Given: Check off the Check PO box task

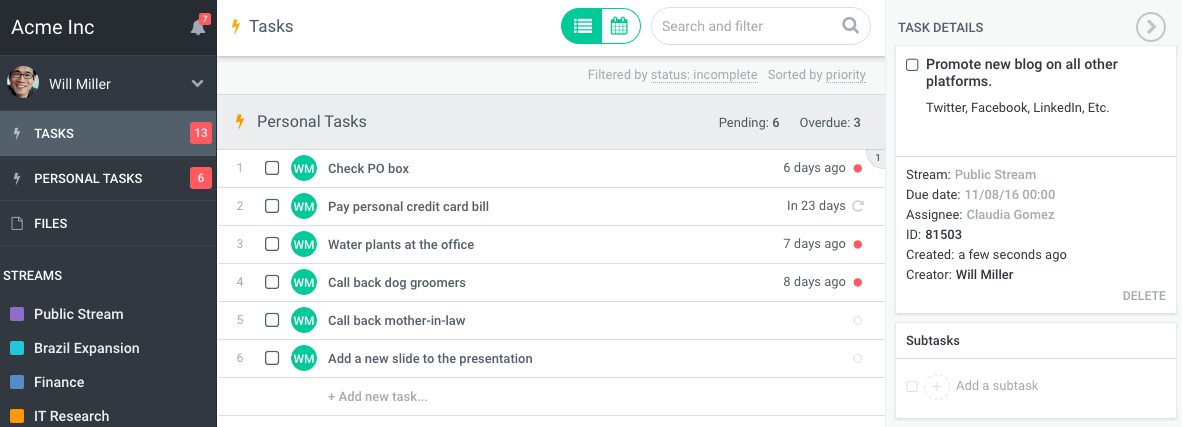Looking at the screenshot, I should (272, 168).
